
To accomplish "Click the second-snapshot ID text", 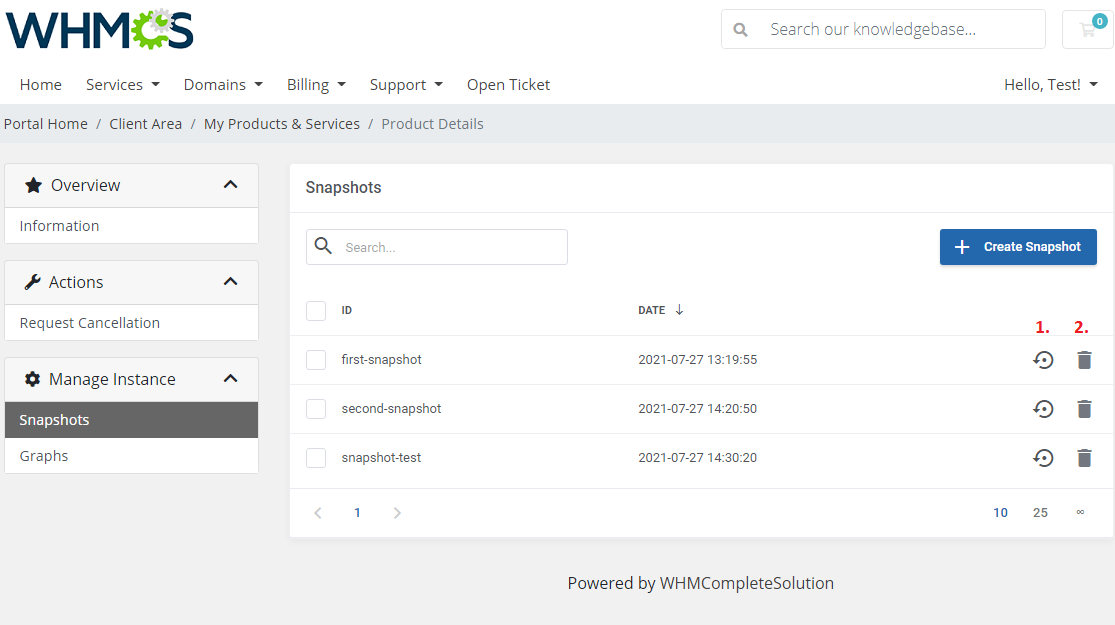I will coord(391,409).
